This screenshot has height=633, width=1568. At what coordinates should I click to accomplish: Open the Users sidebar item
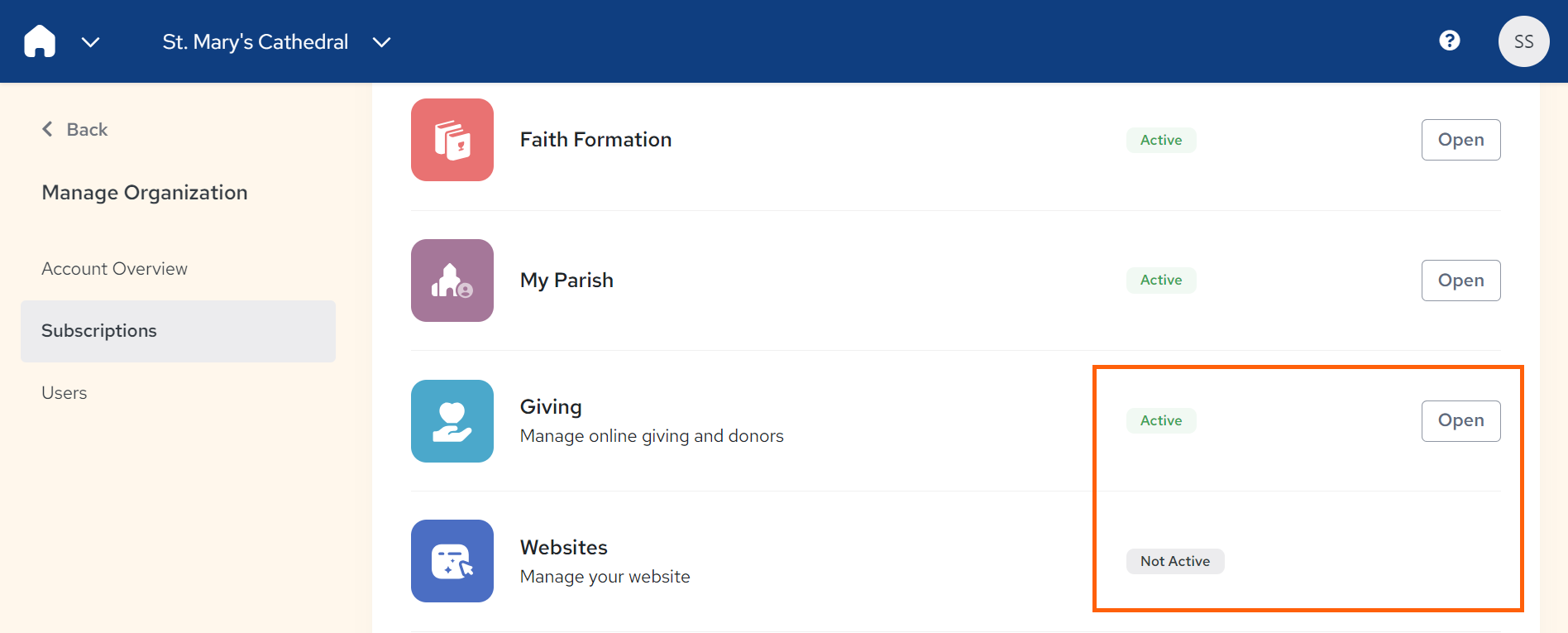click(x=64, y=393)
